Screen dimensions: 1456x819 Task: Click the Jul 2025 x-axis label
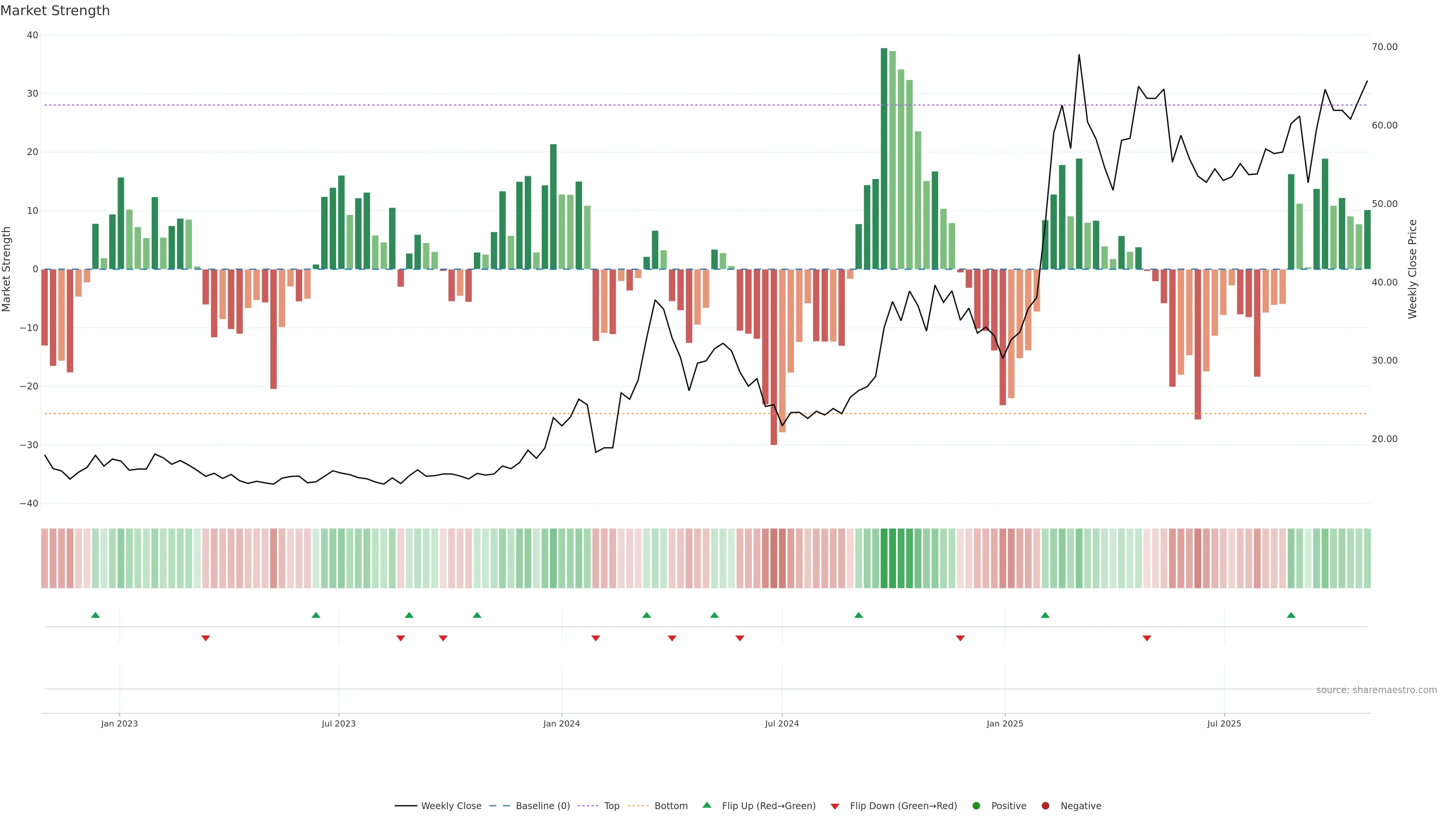(x=1224, y=723)
